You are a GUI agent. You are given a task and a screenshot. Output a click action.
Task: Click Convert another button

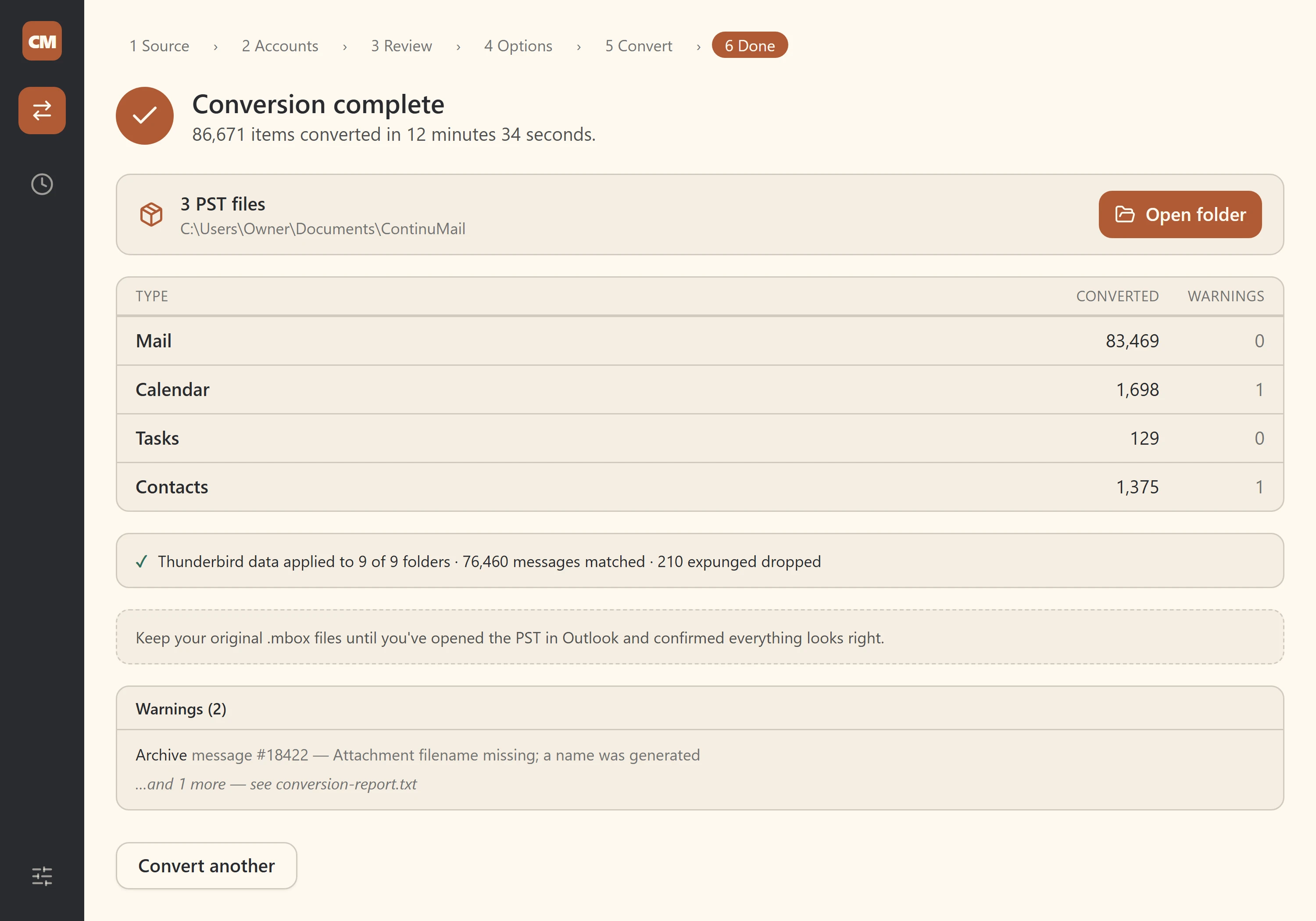(206, 865)
